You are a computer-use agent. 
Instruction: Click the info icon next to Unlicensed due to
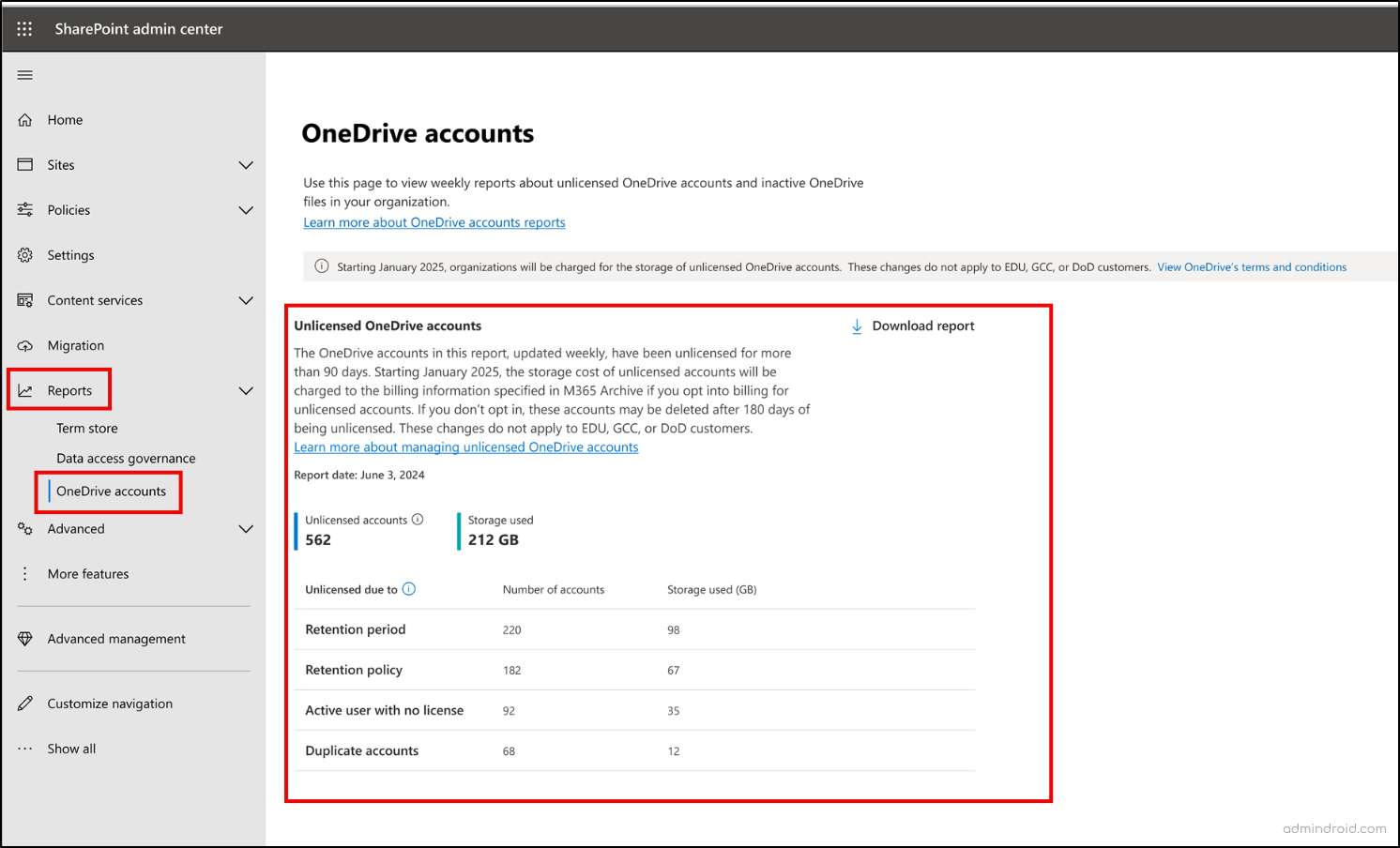[x=409, y=589]
